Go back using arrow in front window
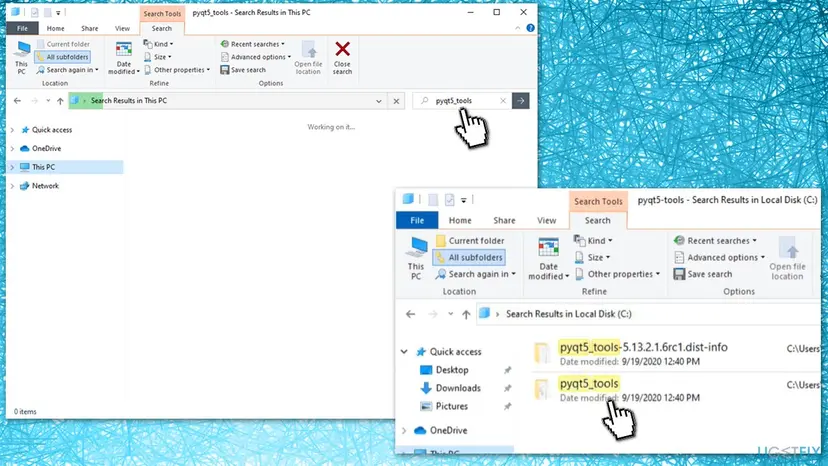The height and width of the screenshot is (466, 828). coord(410,314)
